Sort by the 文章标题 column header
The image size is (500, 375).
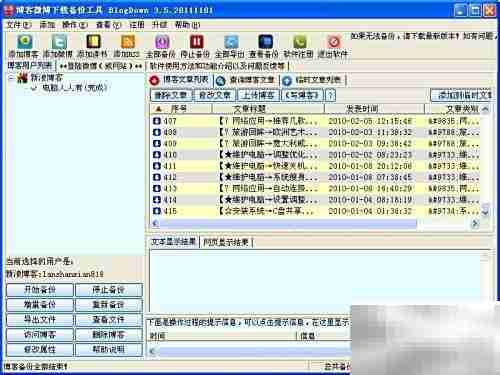pyautogui.click(x=268, y=109)
